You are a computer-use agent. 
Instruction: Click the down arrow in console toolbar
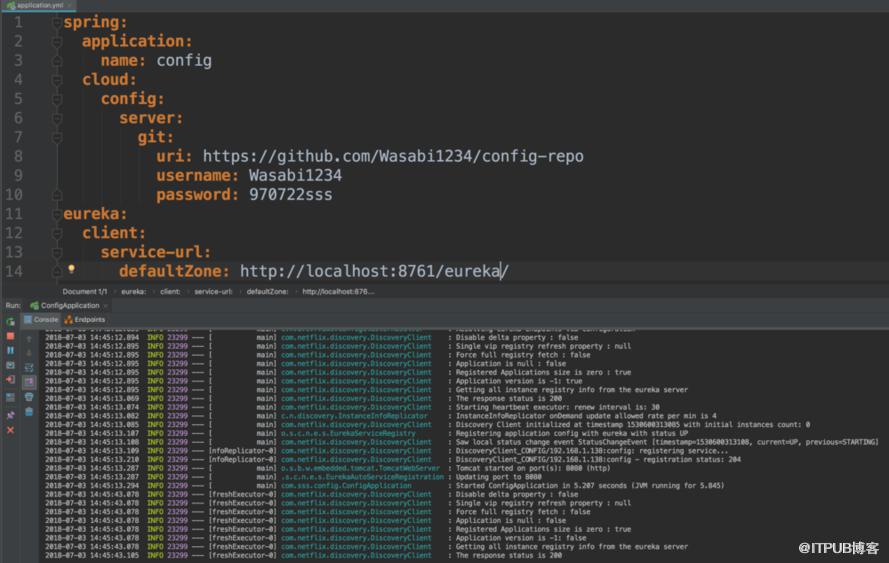(29, 353)
